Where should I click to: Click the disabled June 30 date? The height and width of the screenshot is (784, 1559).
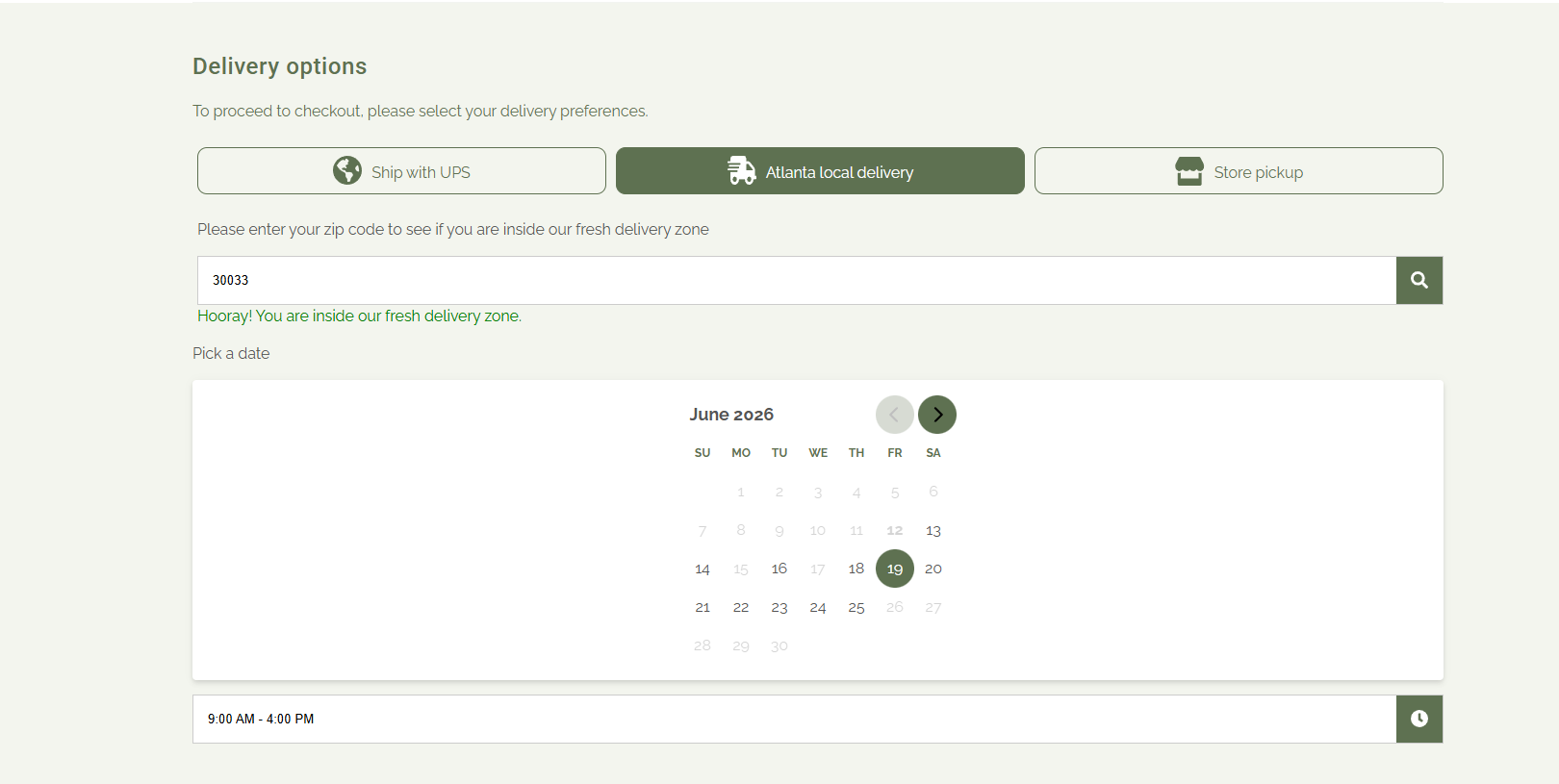coord(779,645)
